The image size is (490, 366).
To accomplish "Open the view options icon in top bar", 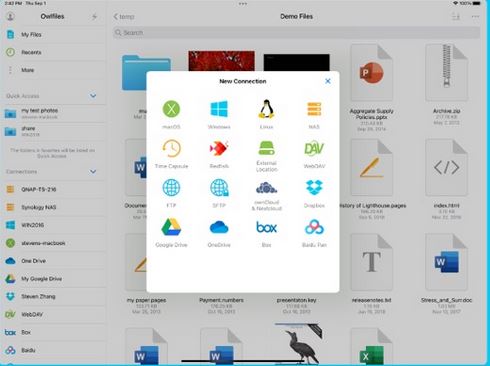I will (456, 16).
